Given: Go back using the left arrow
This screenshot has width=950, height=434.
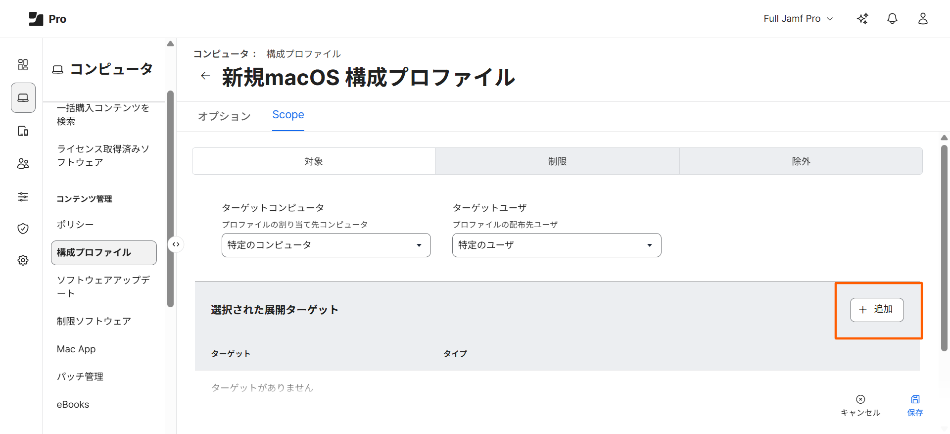Looking at the screenshot, I should click(x=206, y=76).
